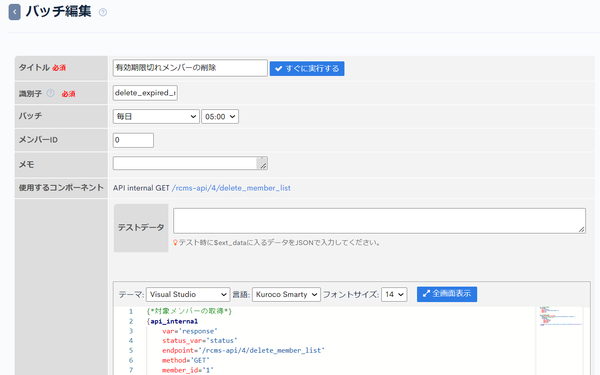The width and height of the screenshot is (600, 375).
Task: Click the endpoint code line in editor
Action: pos(243,351)
